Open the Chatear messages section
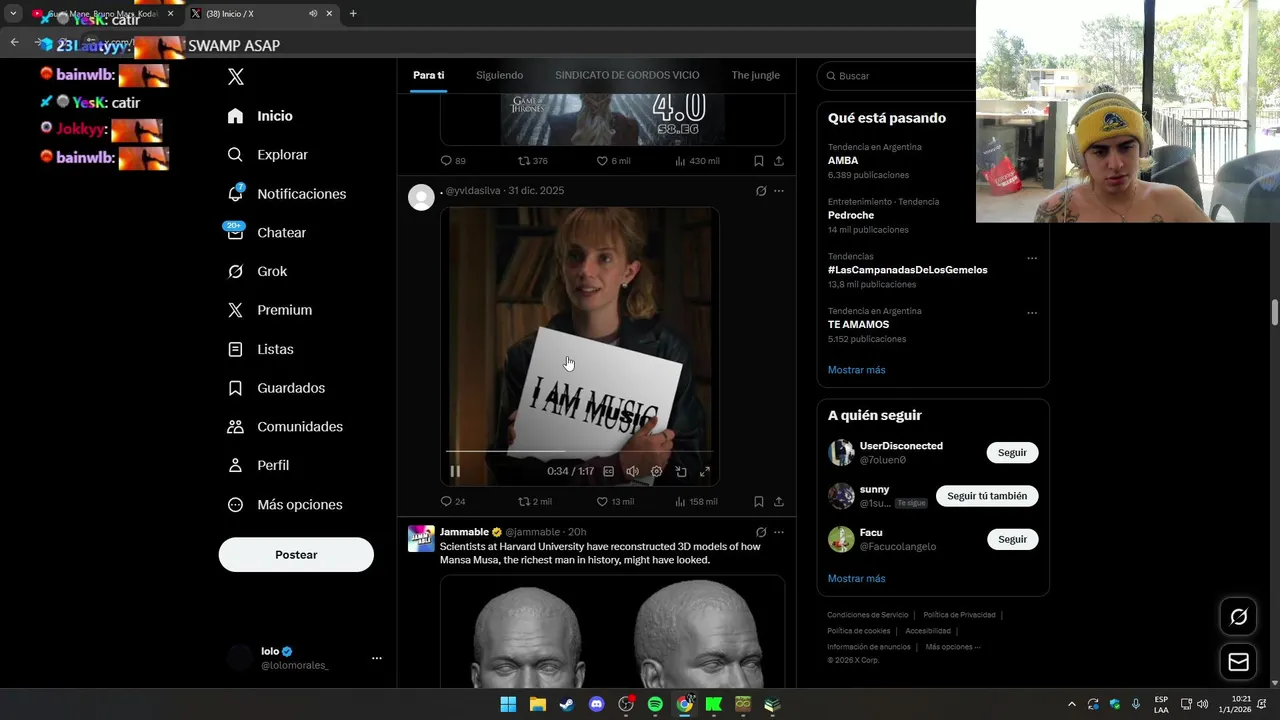This screenshot has width=1280, height=720. click(x=266, y=232)
